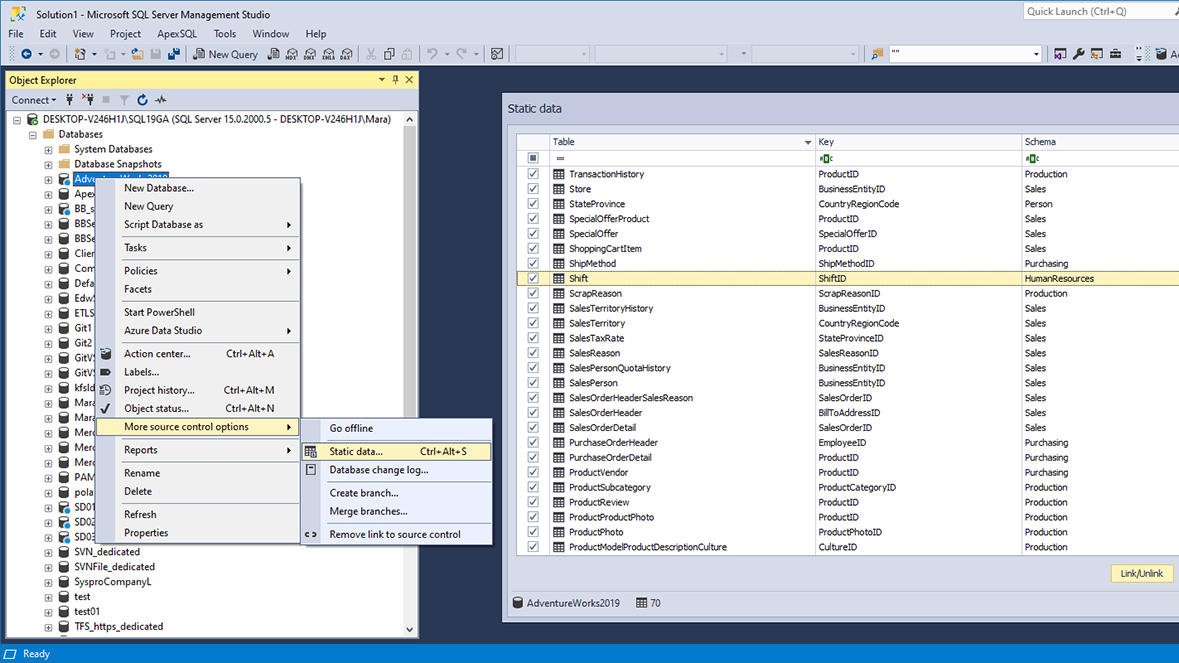1179x663 pixels.
Task: Click the Key column header
Action: click(x=917, y=142)
